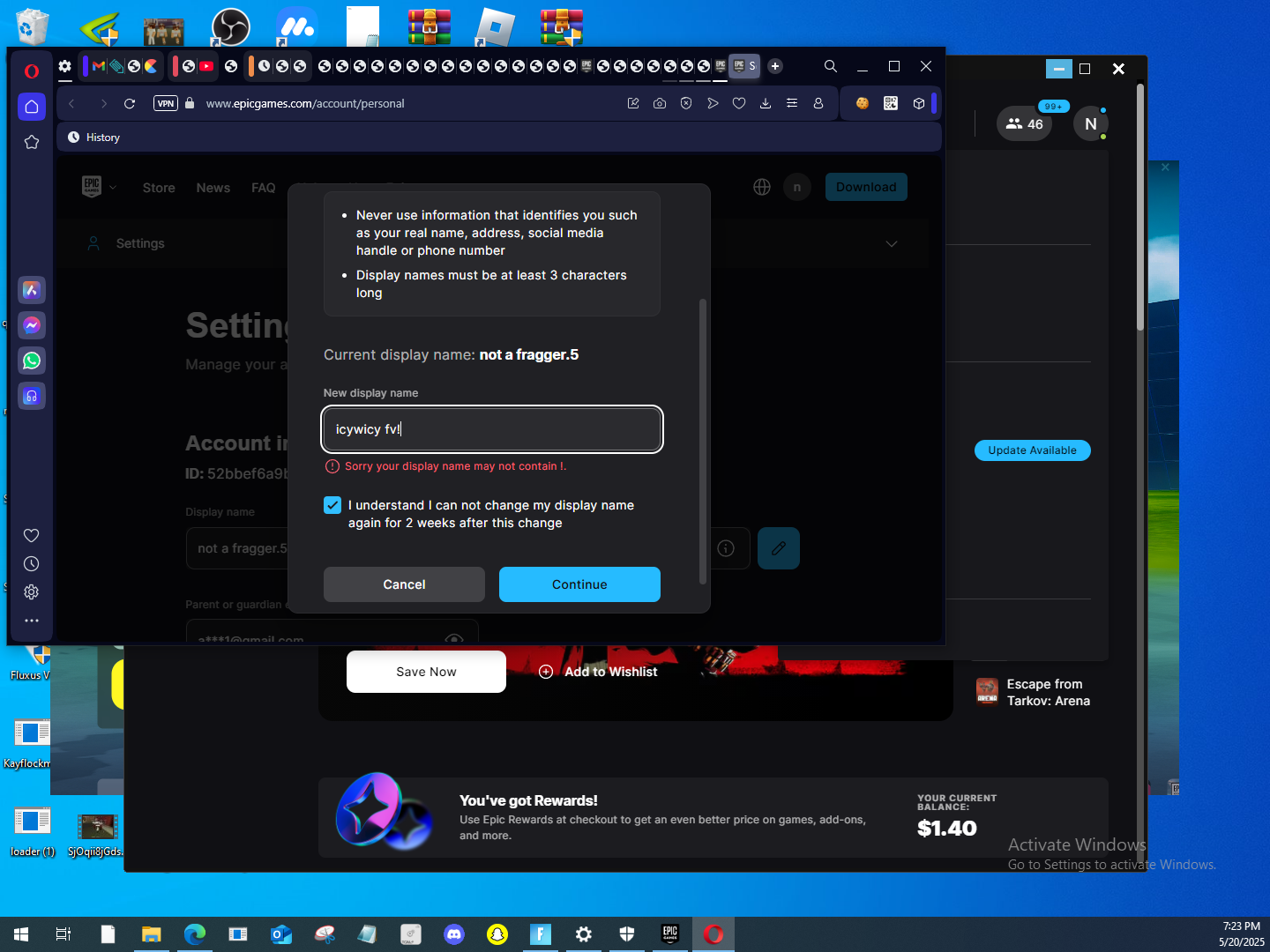1270x952 pixels.
Task: Open the three-dots sidebar setup menu
Action: coord(32,621)
